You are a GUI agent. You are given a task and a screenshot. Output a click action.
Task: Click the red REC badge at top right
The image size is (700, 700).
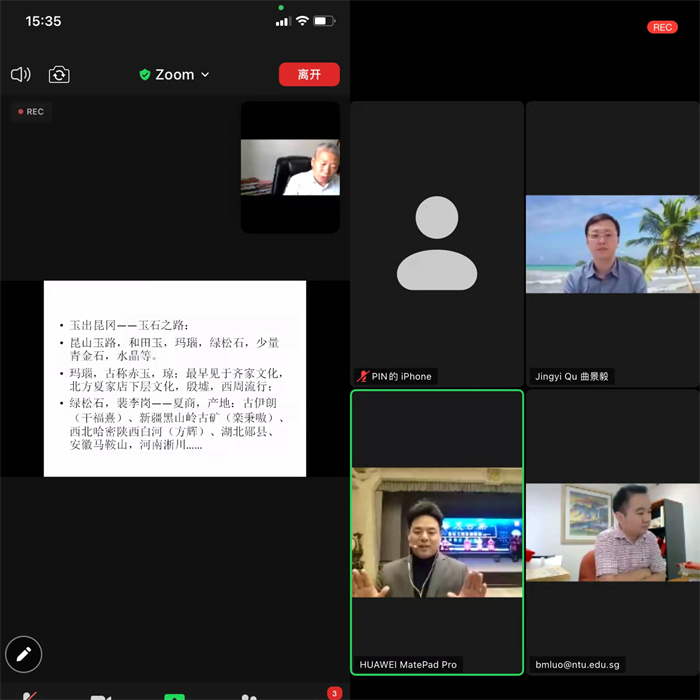click(662, 27)
